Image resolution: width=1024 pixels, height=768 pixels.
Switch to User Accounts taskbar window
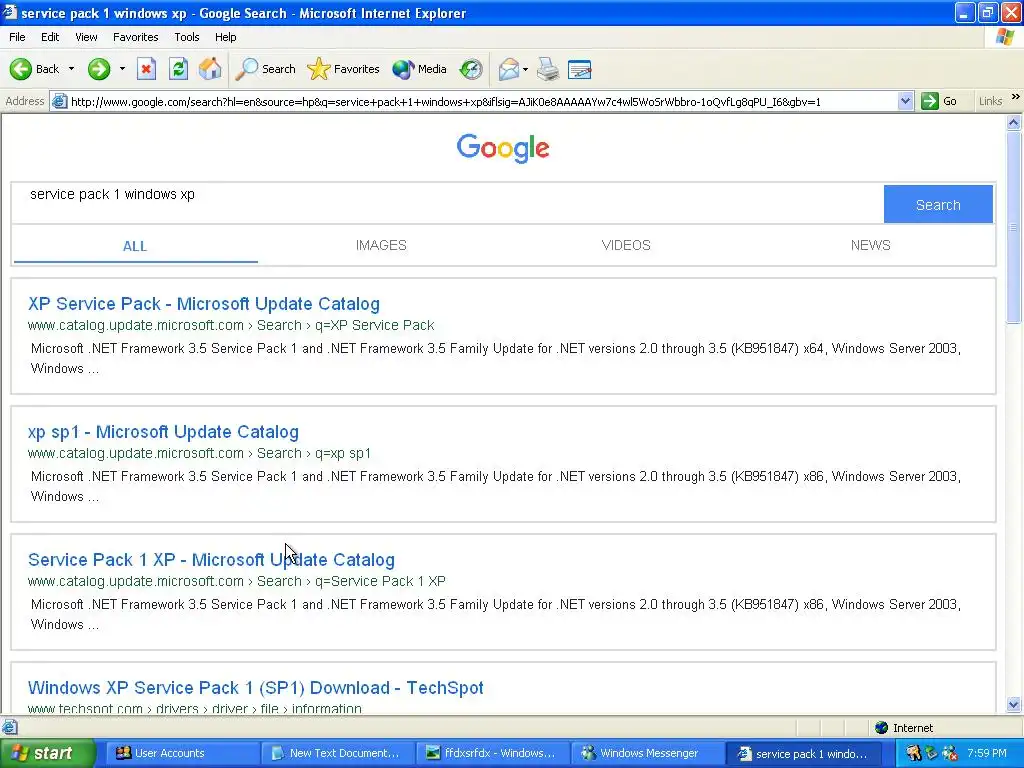(x=183, y=753)
